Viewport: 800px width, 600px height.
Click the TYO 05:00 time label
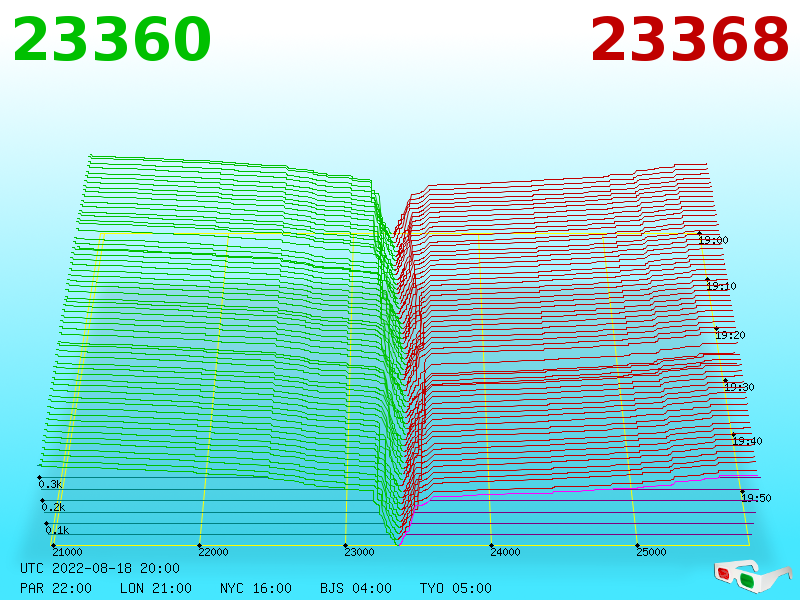point(456,588)
